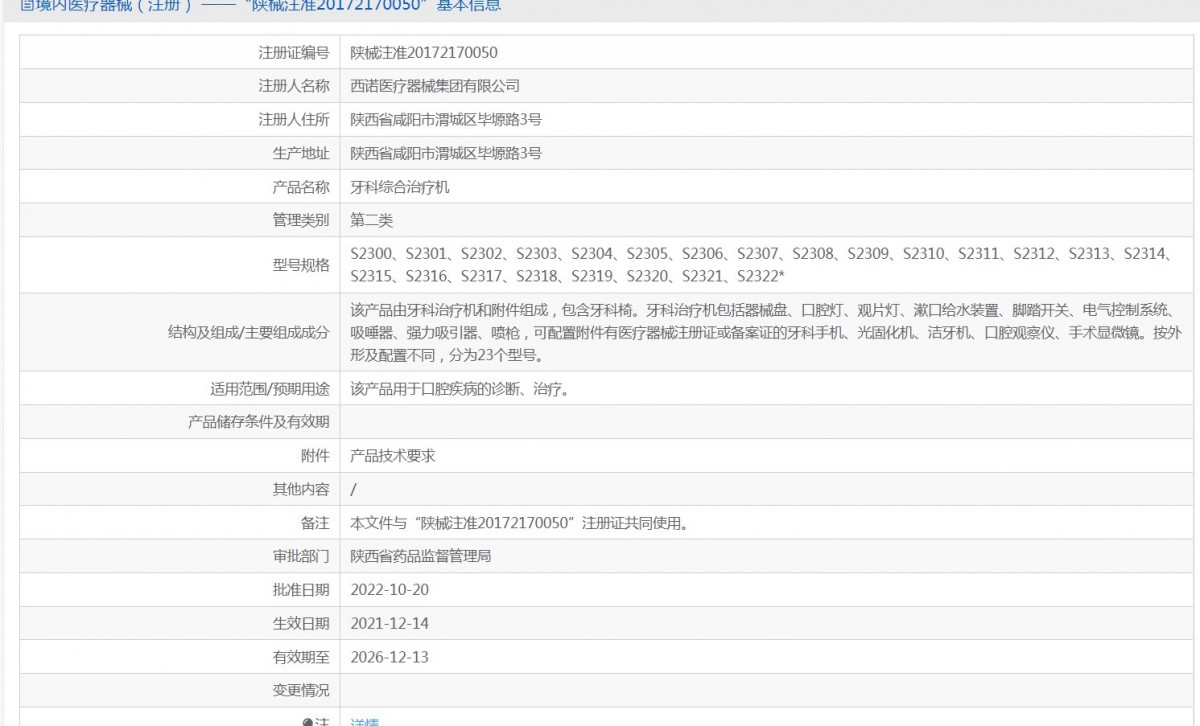Select the address value in the 注册人住所 row
1200x726 pixels.
[x=446, y=119]
